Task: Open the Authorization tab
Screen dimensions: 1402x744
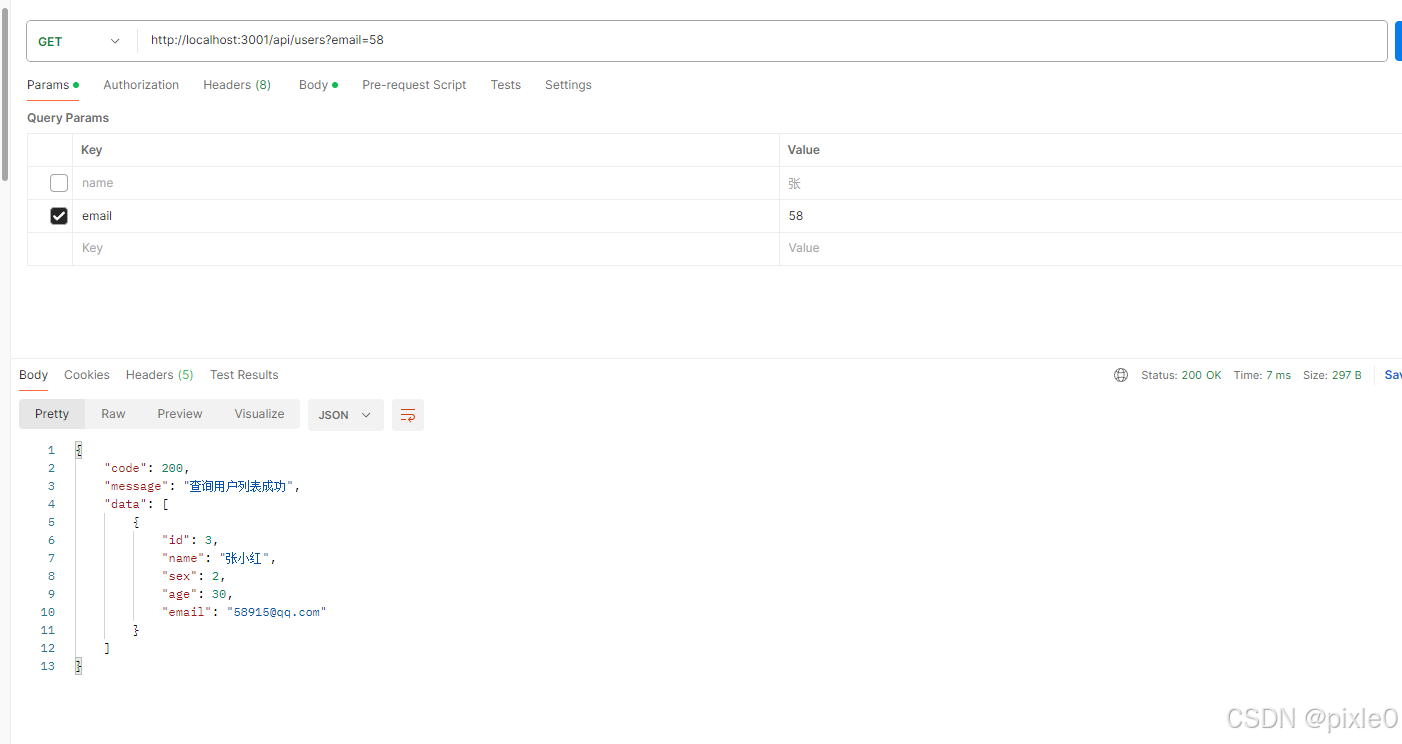Action: click(x=141, y=85)
